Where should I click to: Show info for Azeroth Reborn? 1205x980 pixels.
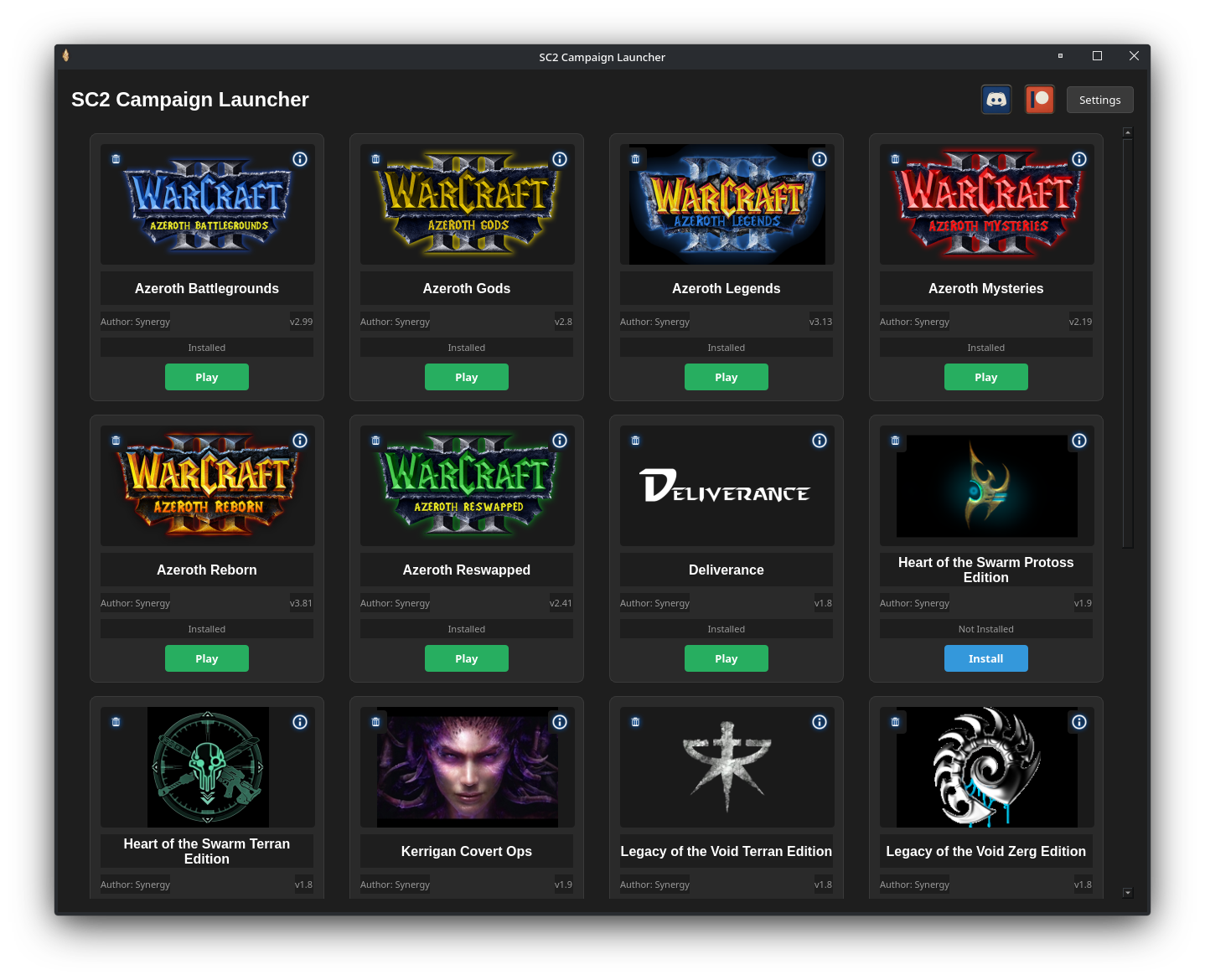pyautogui.click(x=300, y=441)
